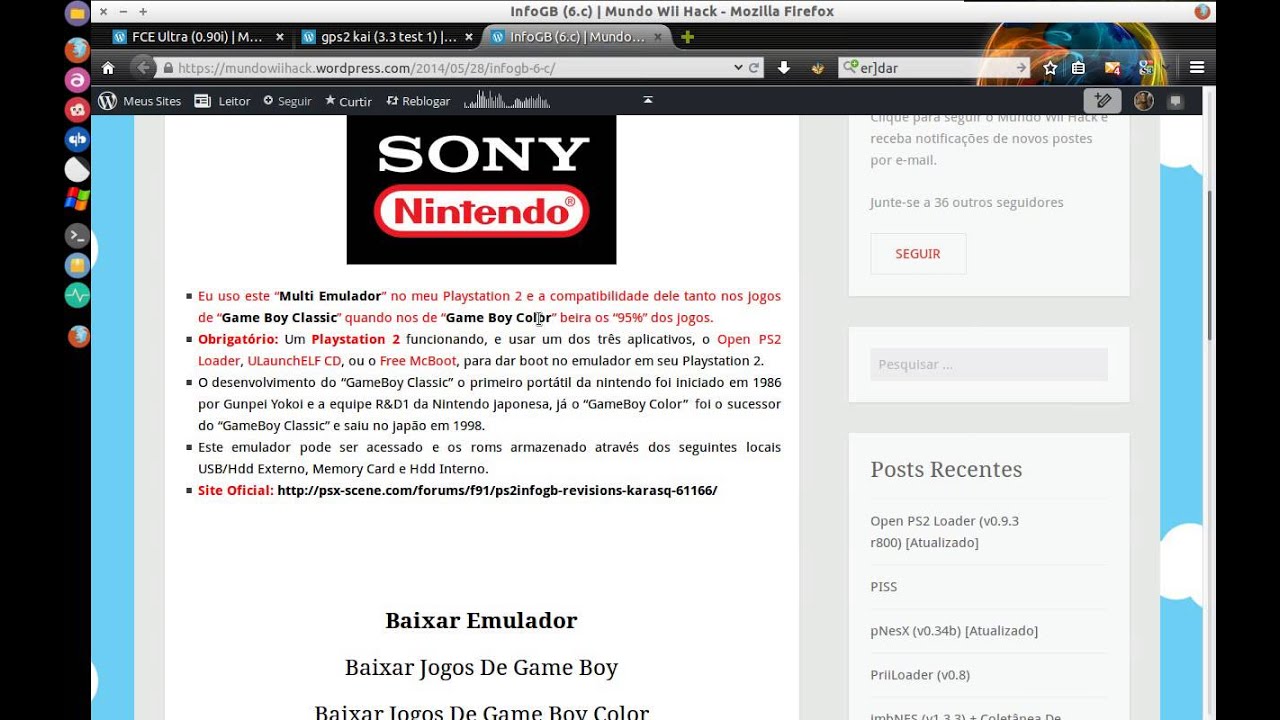
Task: Open the PISS recent post
Action: [884, 587]
